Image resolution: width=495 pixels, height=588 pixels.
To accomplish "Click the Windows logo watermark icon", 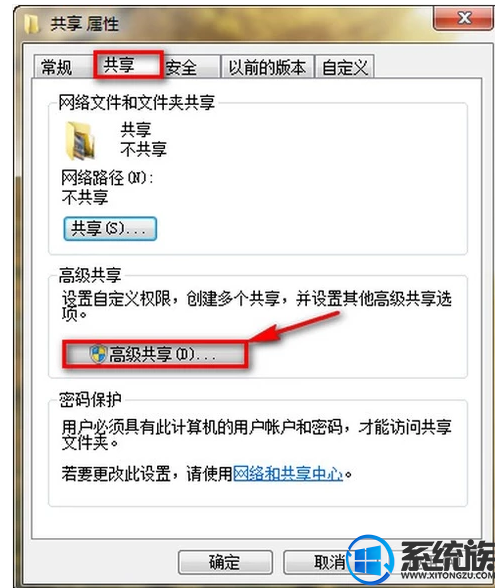I will click(370, 560).
